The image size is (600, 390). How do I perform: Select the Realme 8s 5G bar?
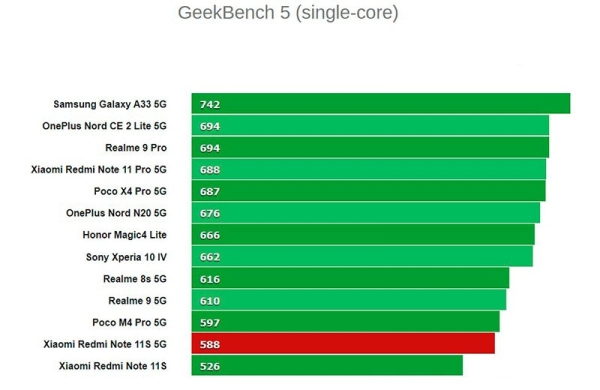[350, 278]
